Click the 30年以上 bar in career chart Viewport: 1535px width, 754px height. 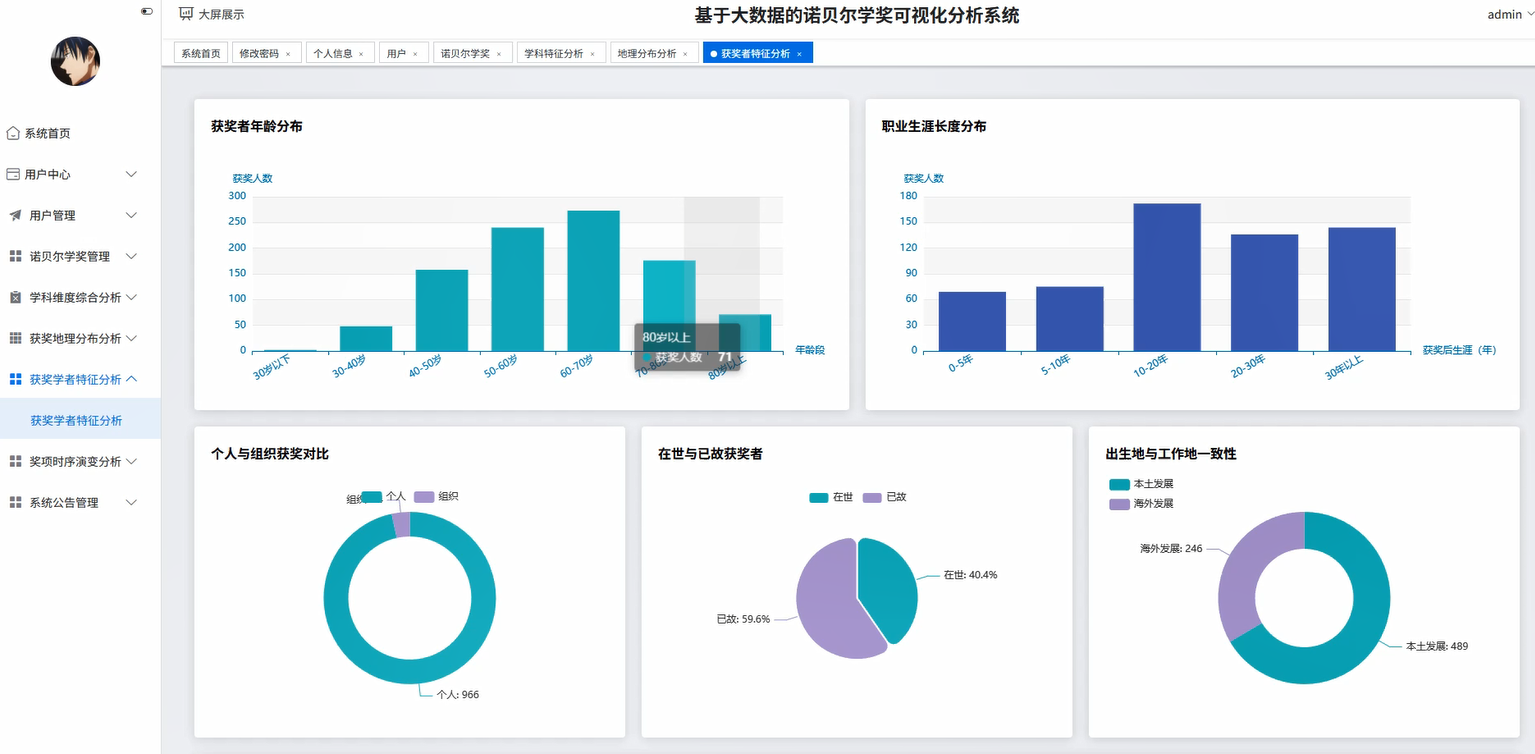(x=1362, y=289)
